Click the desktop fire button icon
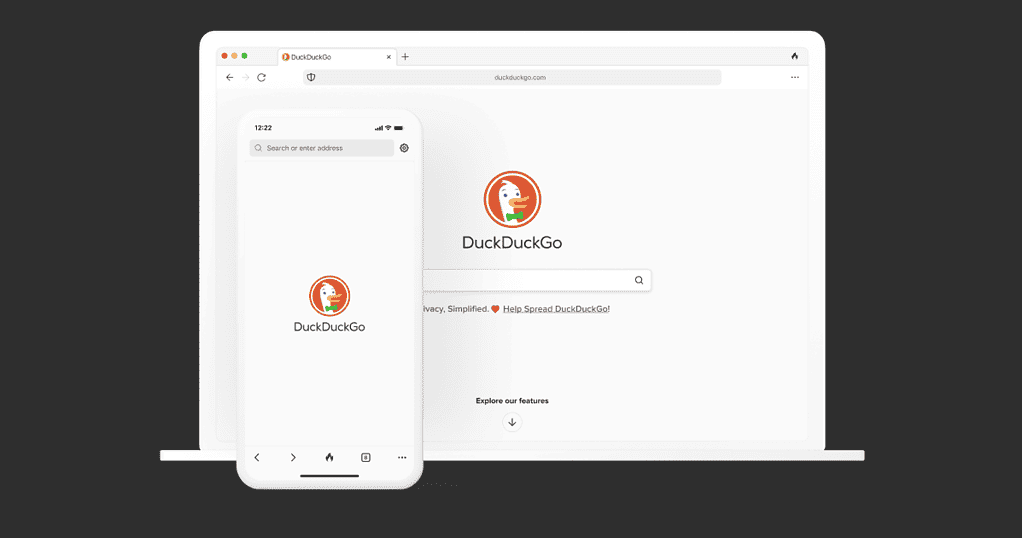 [795, 56]
